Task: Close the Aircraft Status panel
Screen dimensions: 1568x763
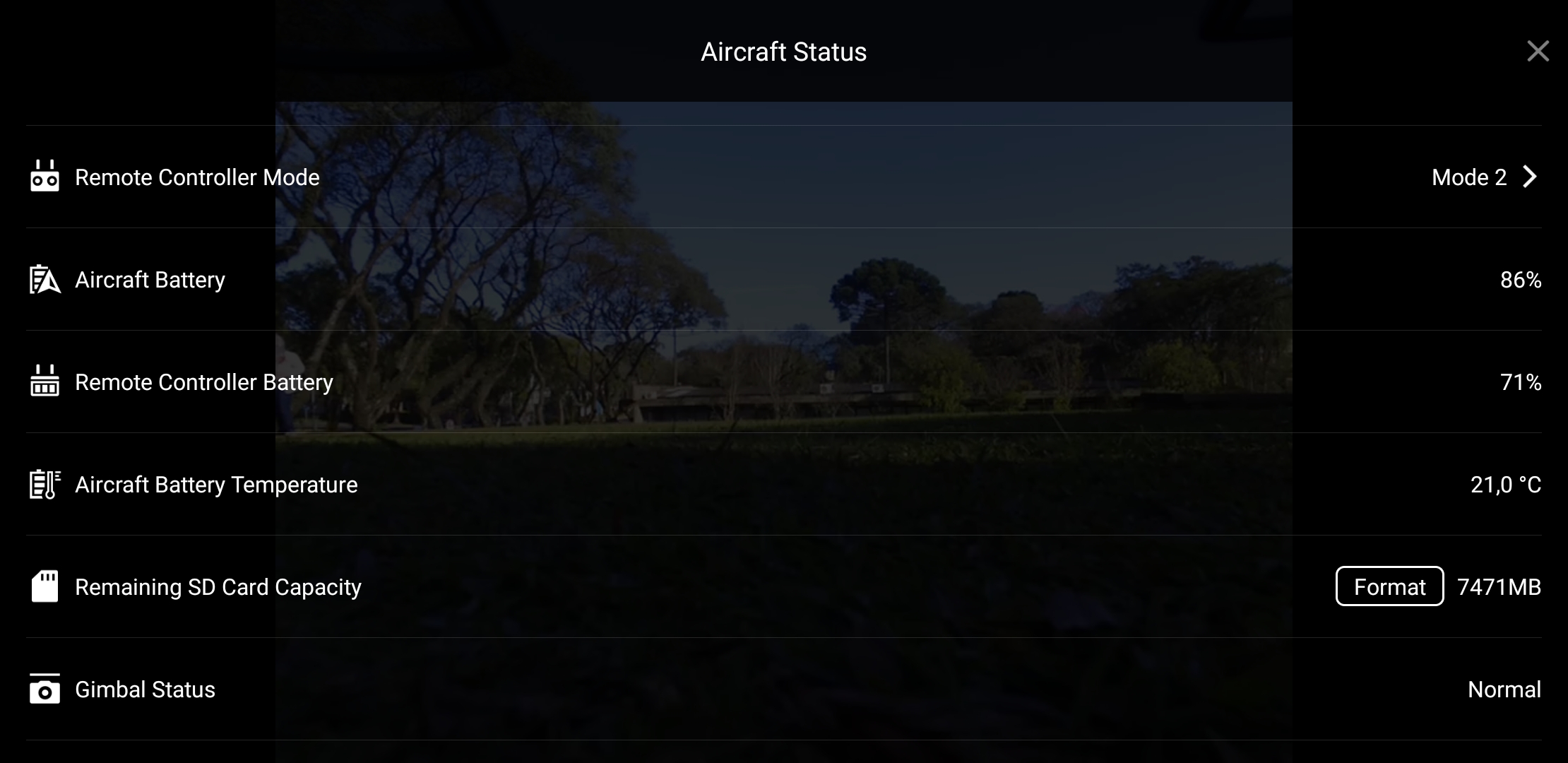Action: pyautogui.click(x=1538, y=51)
